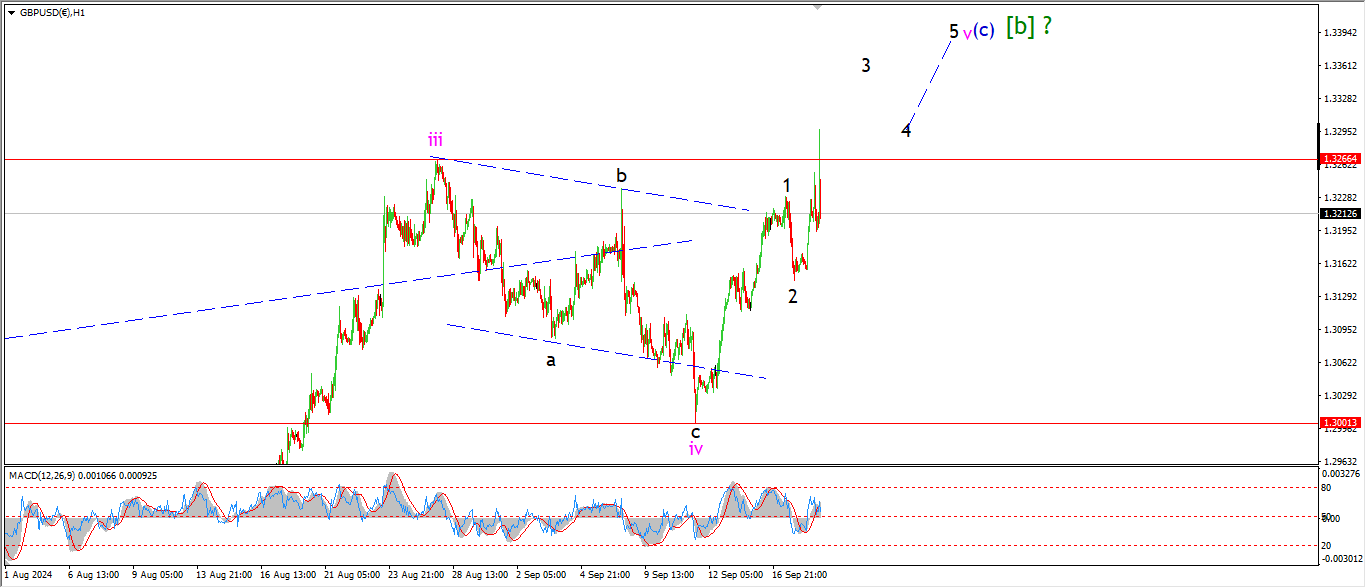1366x588 pixels.
Task: Click the GBPUSD(€),H1 chart title
Action: (x=52, y=13)
